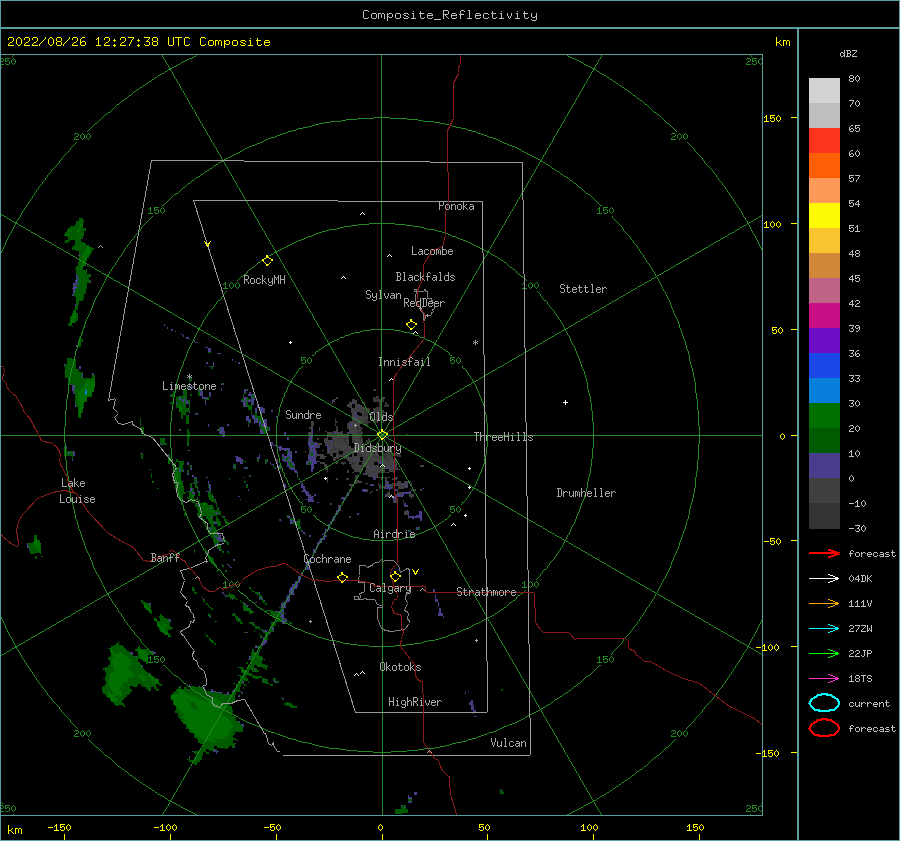The image size is (900, 841).
Task: Click the RockyMH label
Action: (264, 280)
